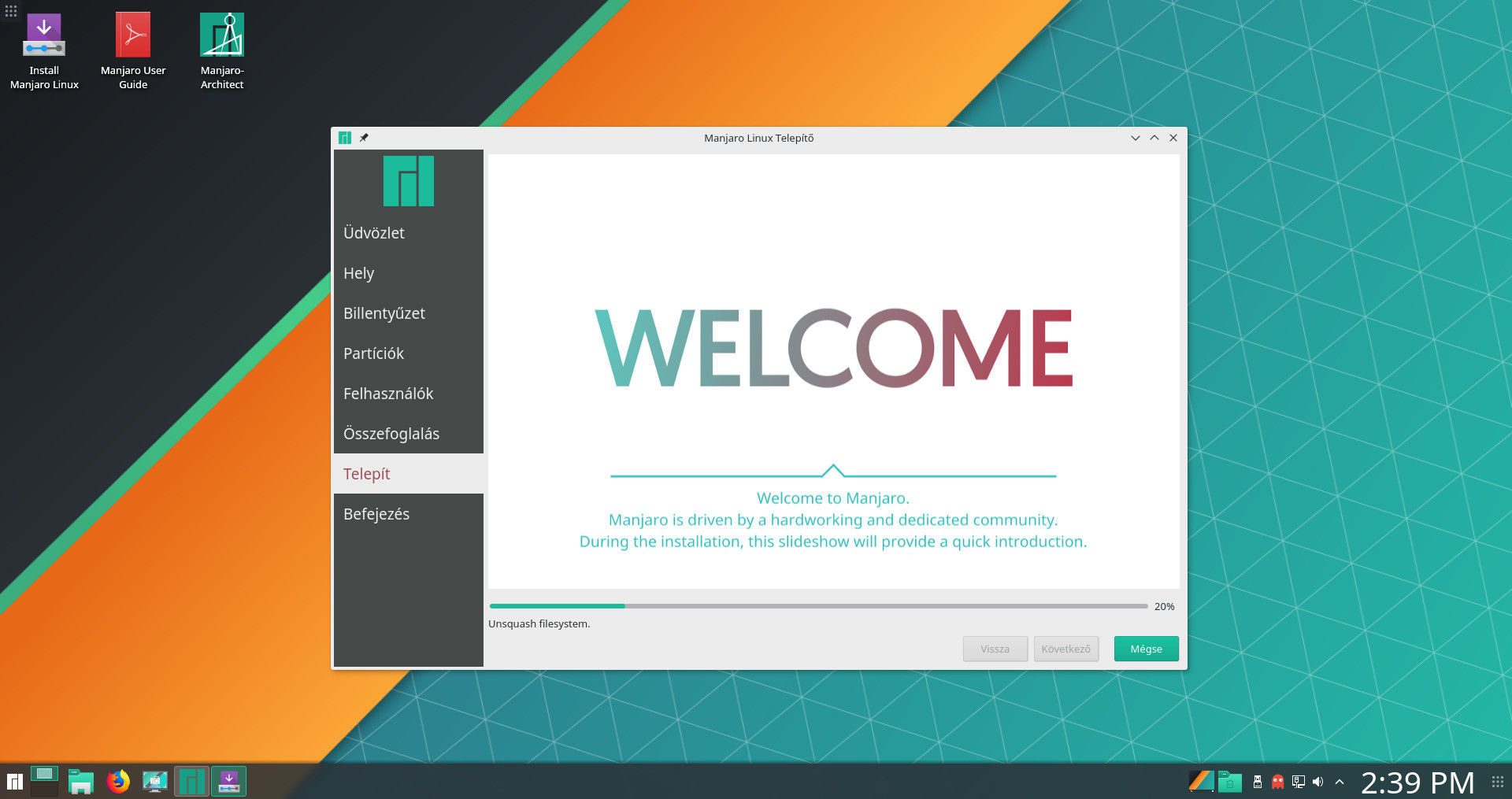Select the Befejezés step in sidebar
Viewport: 1512px width, 799px height.
(409, 514)
